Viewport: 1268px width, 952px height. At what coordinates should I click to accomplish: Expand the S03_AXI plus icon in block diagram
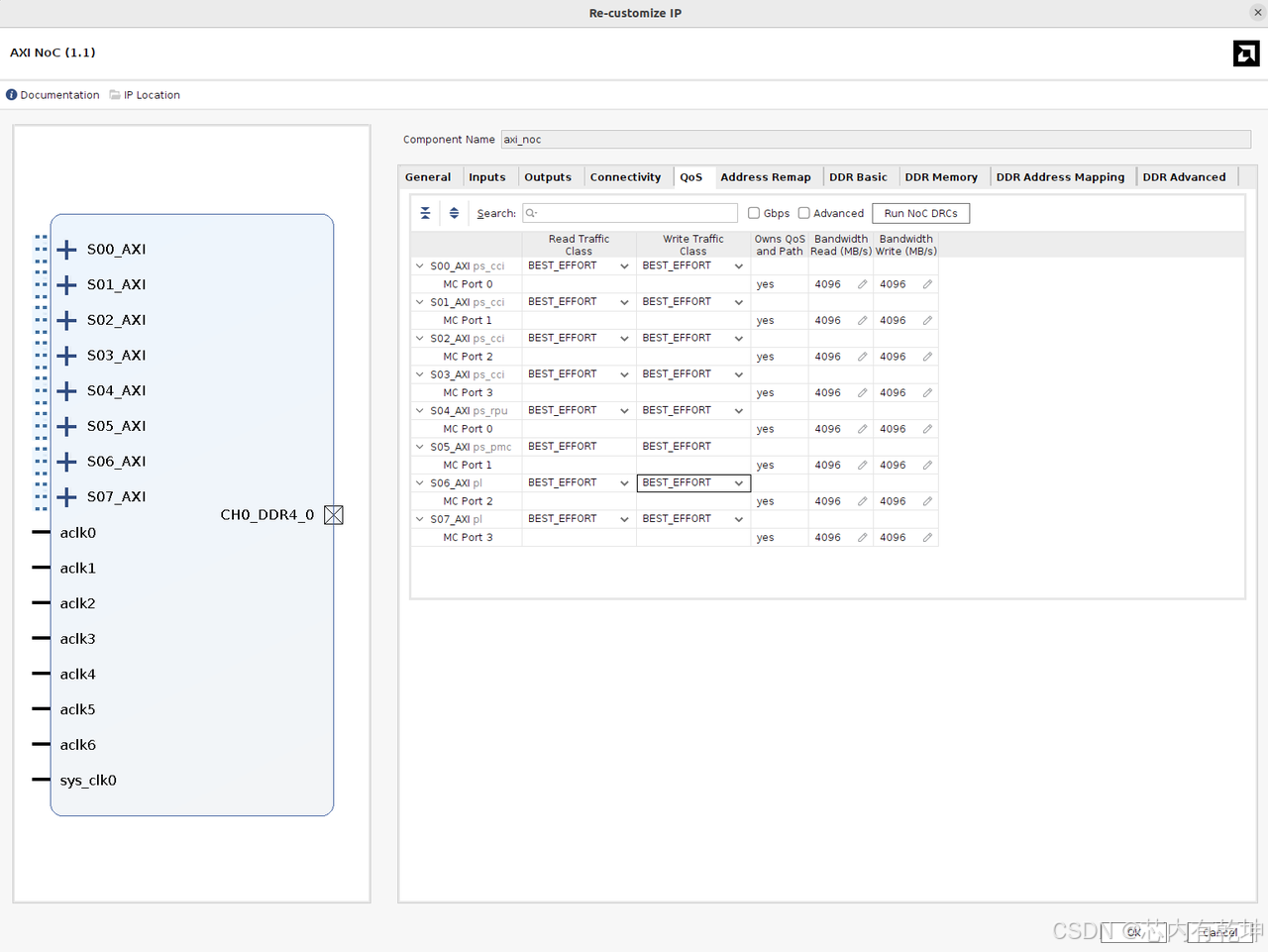(x=66, y=356)
